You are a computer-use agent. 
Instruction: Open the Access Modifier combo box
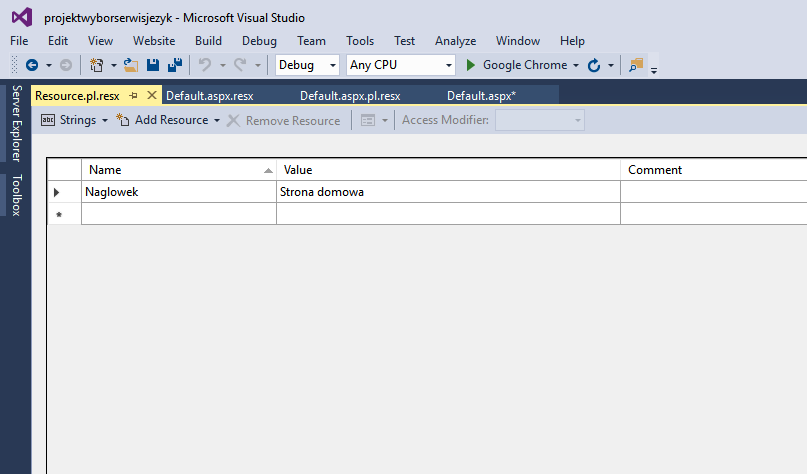(540, 120)
